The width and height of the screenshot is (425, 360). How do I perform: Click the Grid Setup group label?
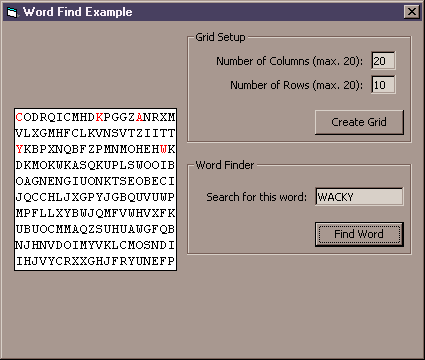tap(220, 37)
